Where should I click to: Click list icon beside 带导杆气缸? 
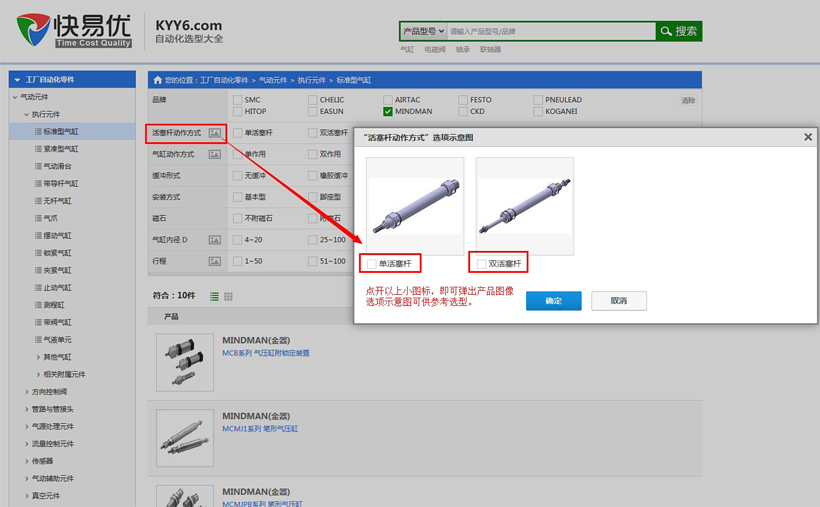38,183
